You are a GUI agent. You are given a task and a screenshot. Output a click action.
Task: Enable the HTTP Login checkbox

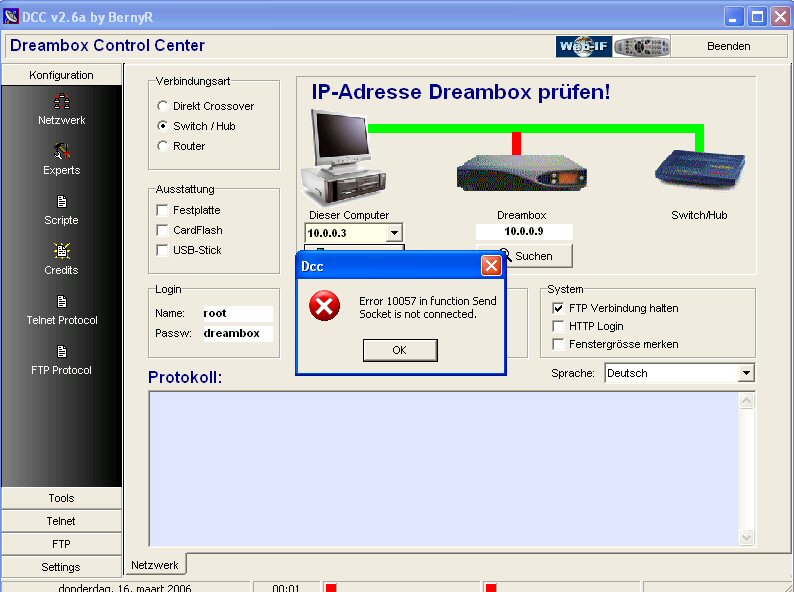tap(558, 326)
